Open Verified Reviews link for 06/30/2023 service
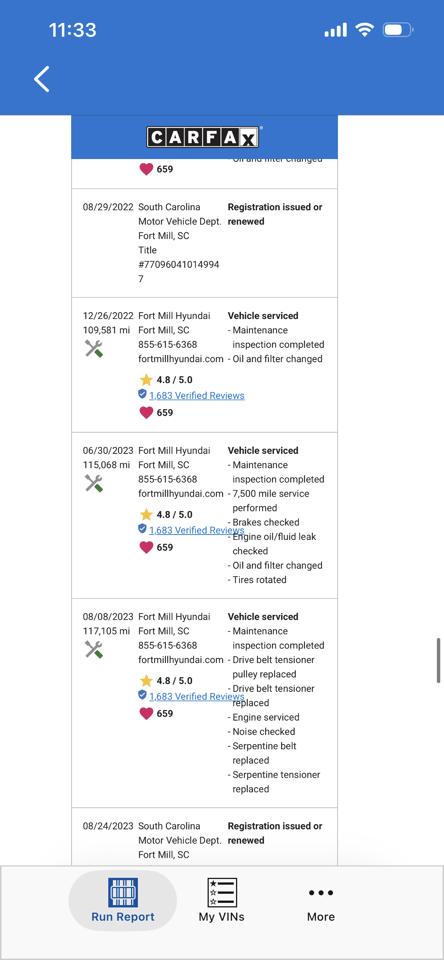This screenshot has width=444, height=960. click(197, 530)
